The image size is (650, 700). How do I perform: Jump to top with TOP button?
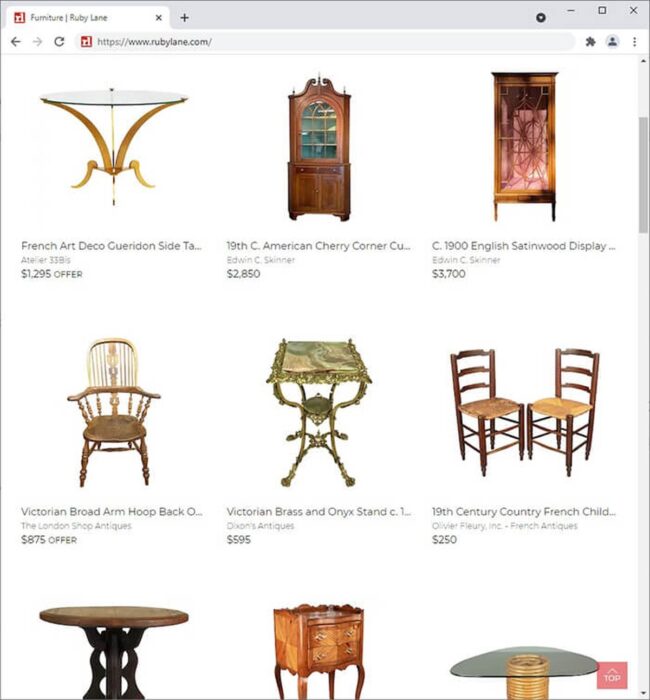click(612, 675)
